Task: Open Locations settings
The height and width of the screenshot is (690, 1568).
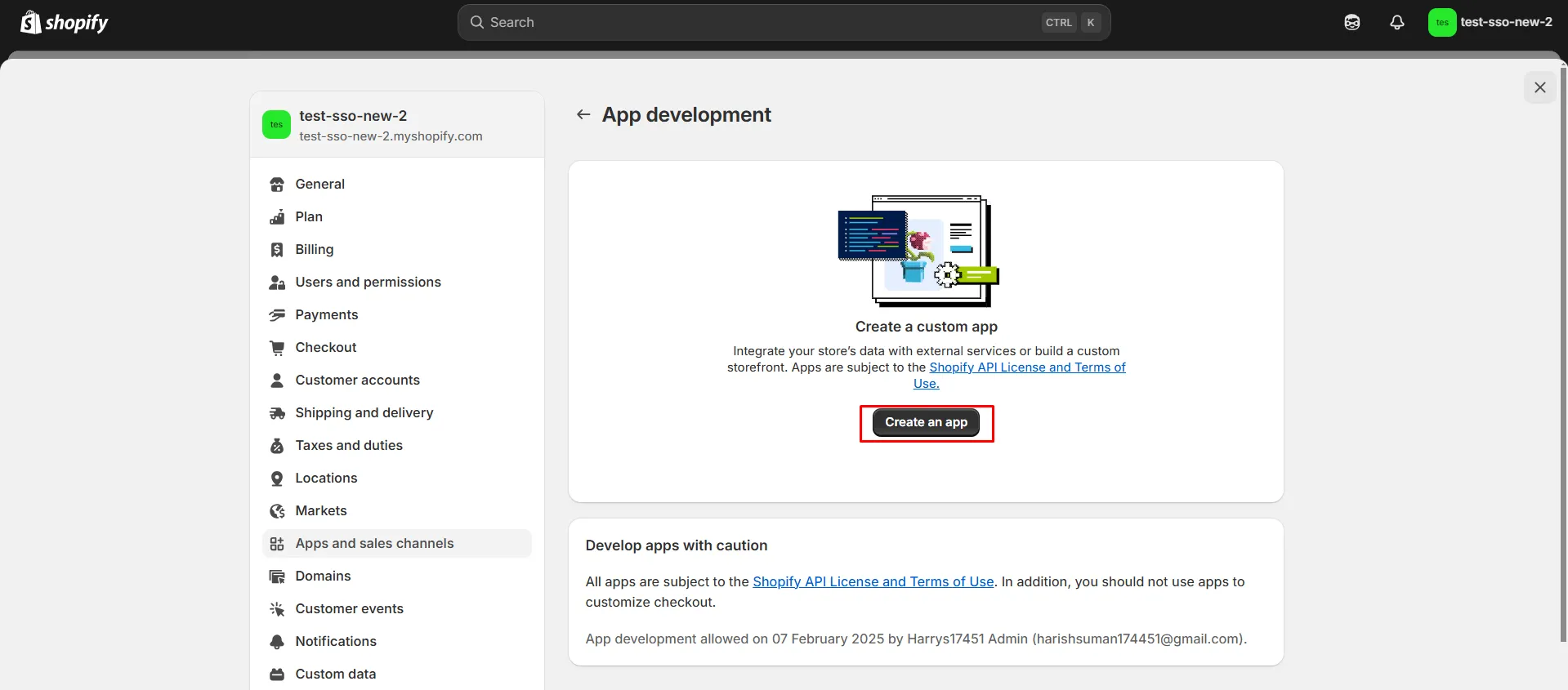Action: coord(396,479)
